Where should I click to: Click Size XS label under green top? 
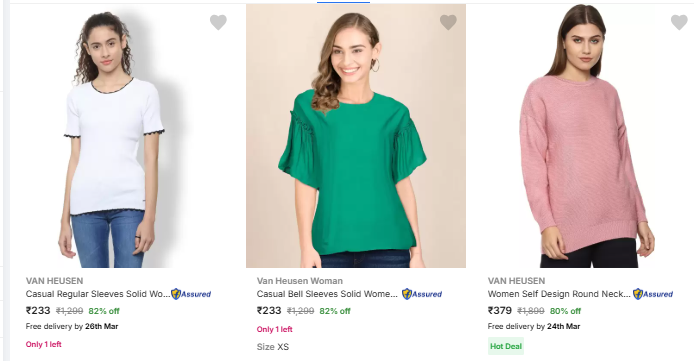point(273,347)
